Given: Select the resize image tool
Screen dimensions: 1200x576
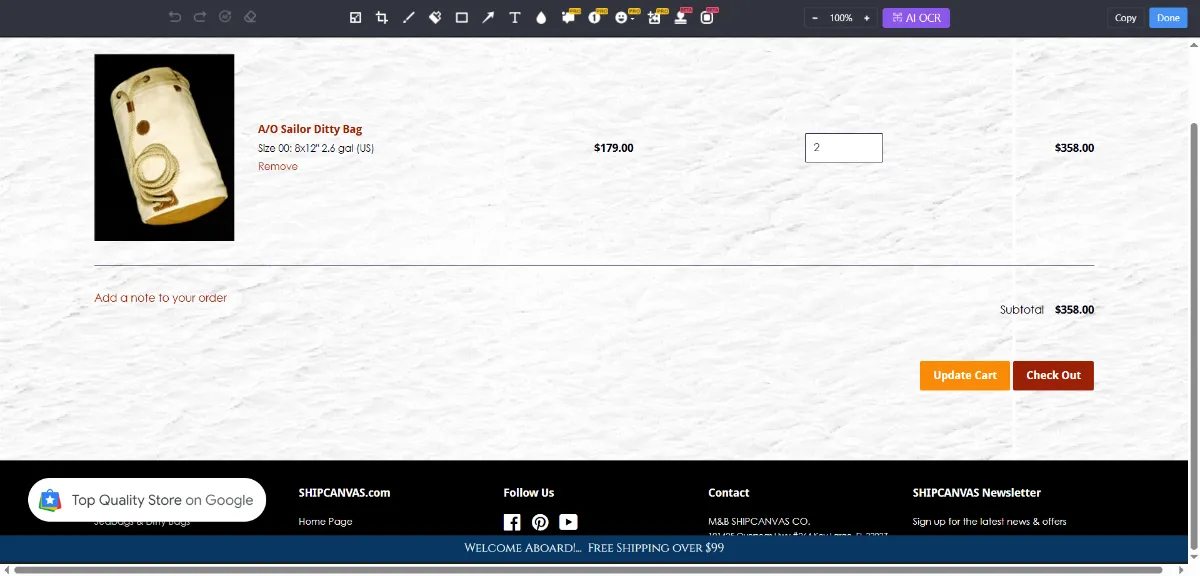Looking at the screenshot, I should point(355,17).
